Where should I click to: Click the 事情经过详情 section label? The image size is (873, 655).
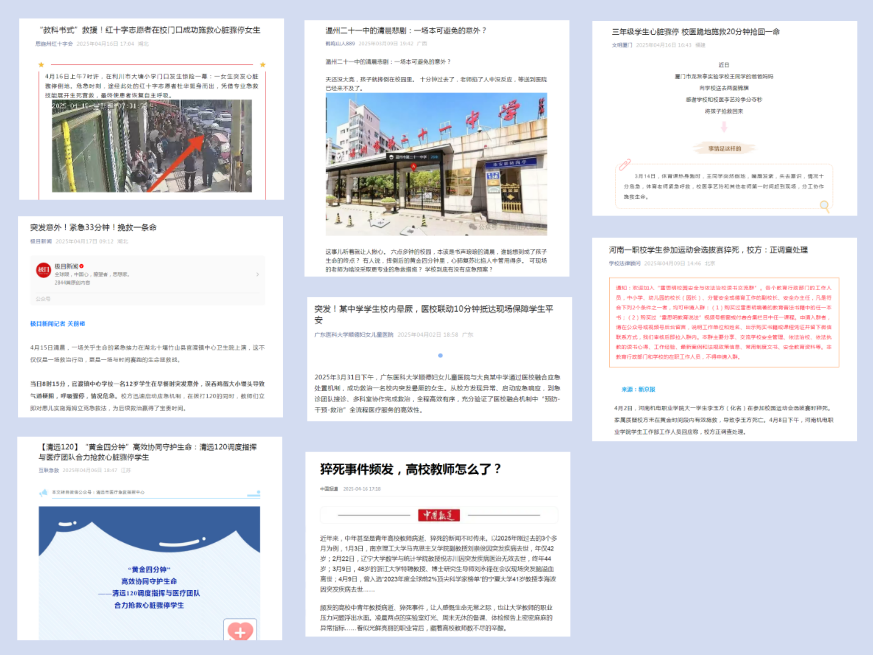[723, 146]
